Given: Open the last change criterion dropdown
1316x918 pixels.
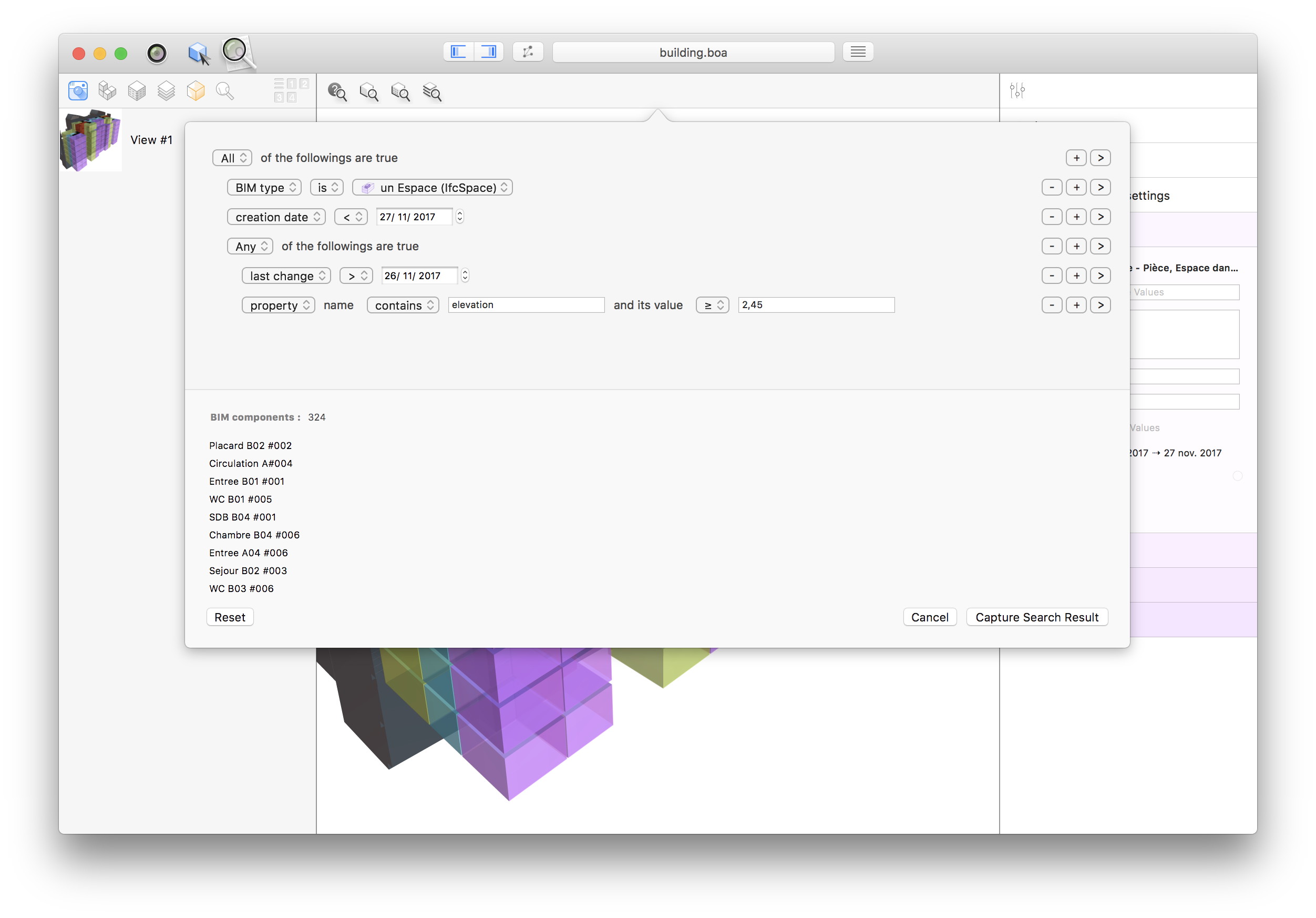Looking at the screenshot, I should tap(286, 276).
